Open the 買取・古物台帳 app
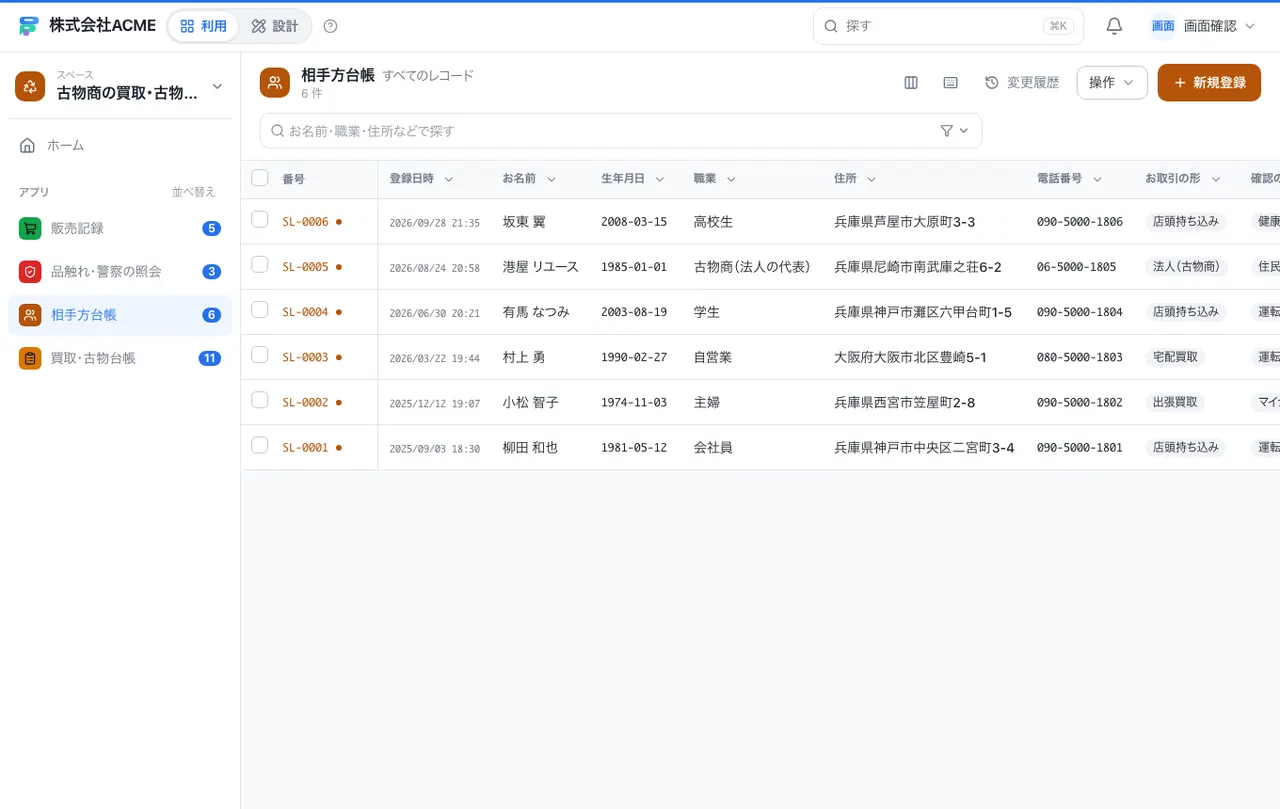 click(x=120, y=358)
